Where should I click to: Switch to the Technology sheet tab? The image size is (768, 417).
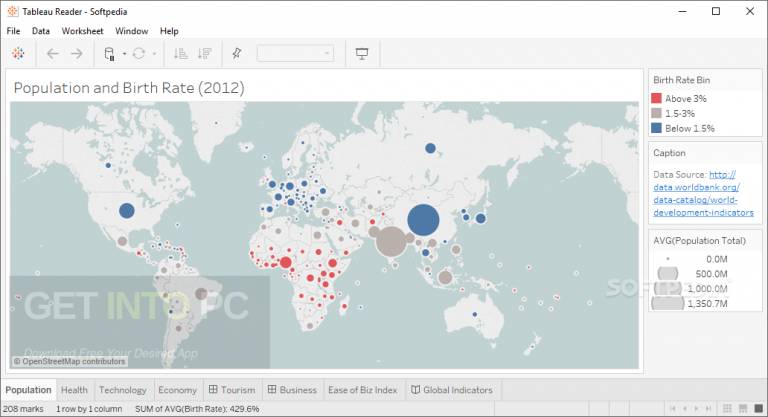[x=122, y=390]
